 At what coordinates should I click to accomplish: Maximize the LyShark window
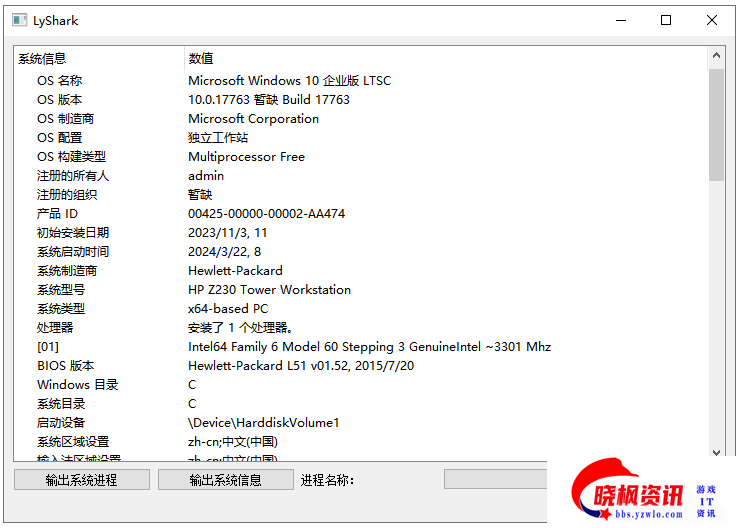(666, 20)
